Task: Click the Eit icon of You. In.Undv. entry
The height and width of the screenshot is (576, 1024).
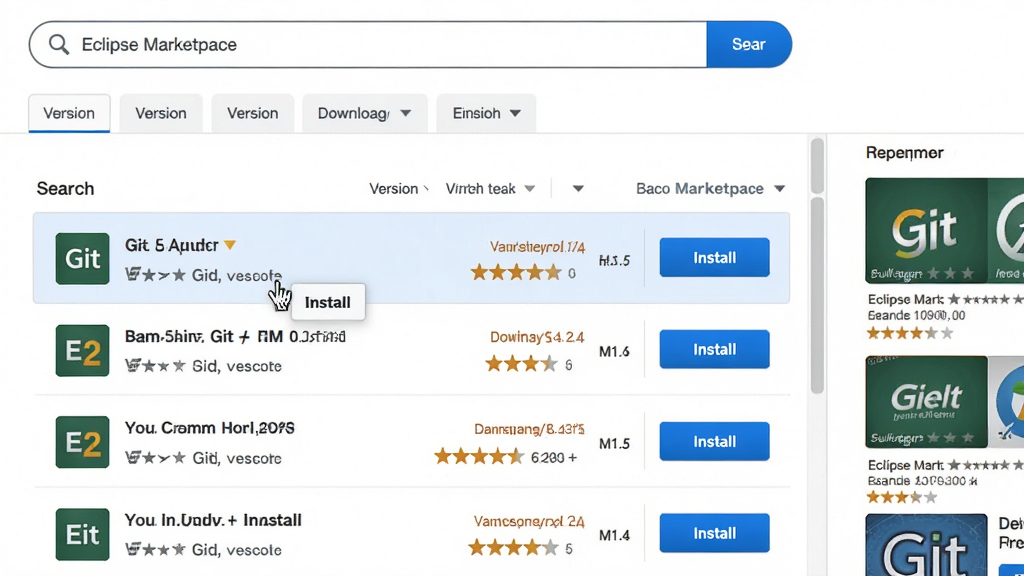Action: tap(82, 534)
